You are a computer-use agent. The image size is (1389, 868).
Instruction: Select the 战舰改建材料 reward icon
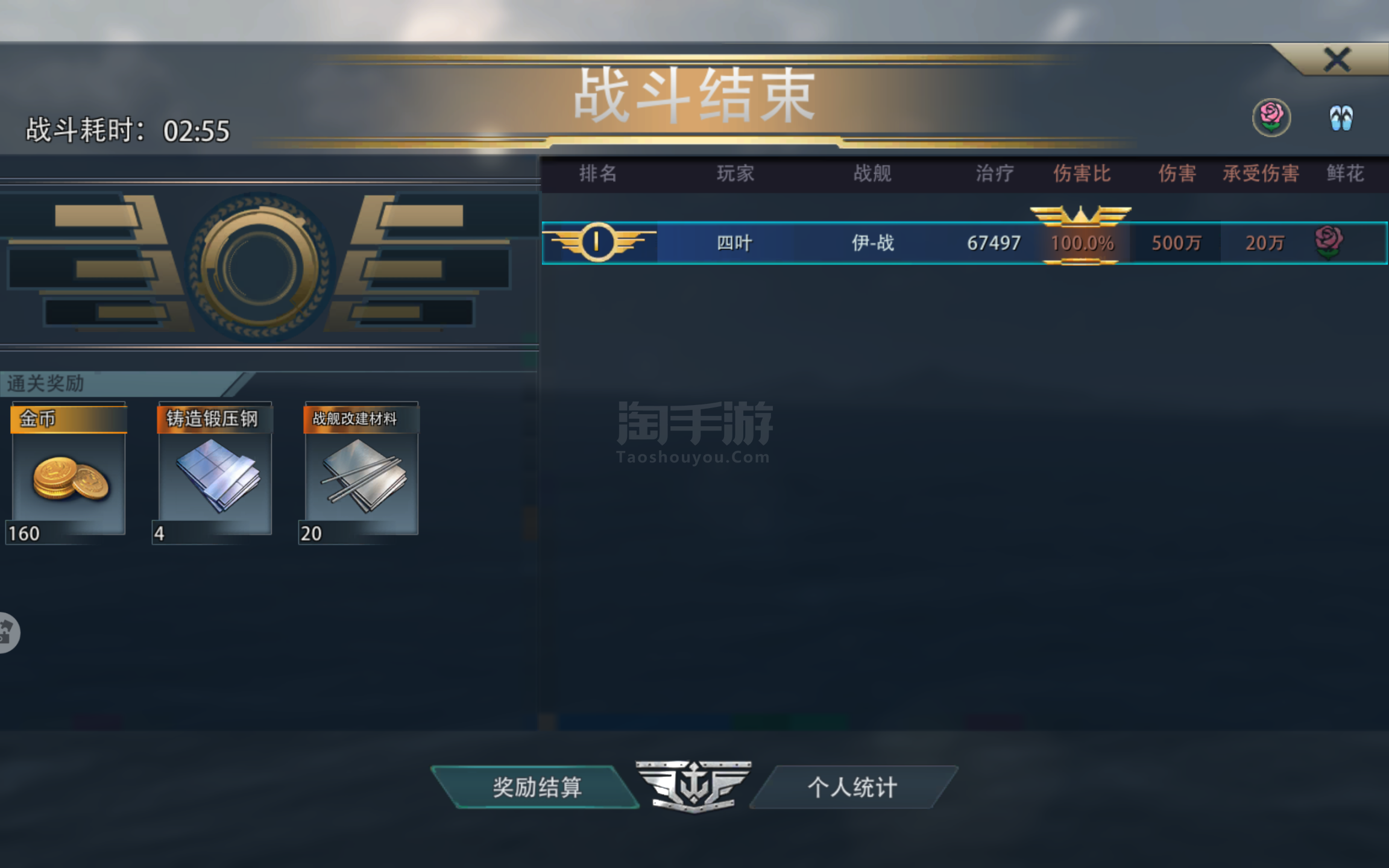[360, 473]
